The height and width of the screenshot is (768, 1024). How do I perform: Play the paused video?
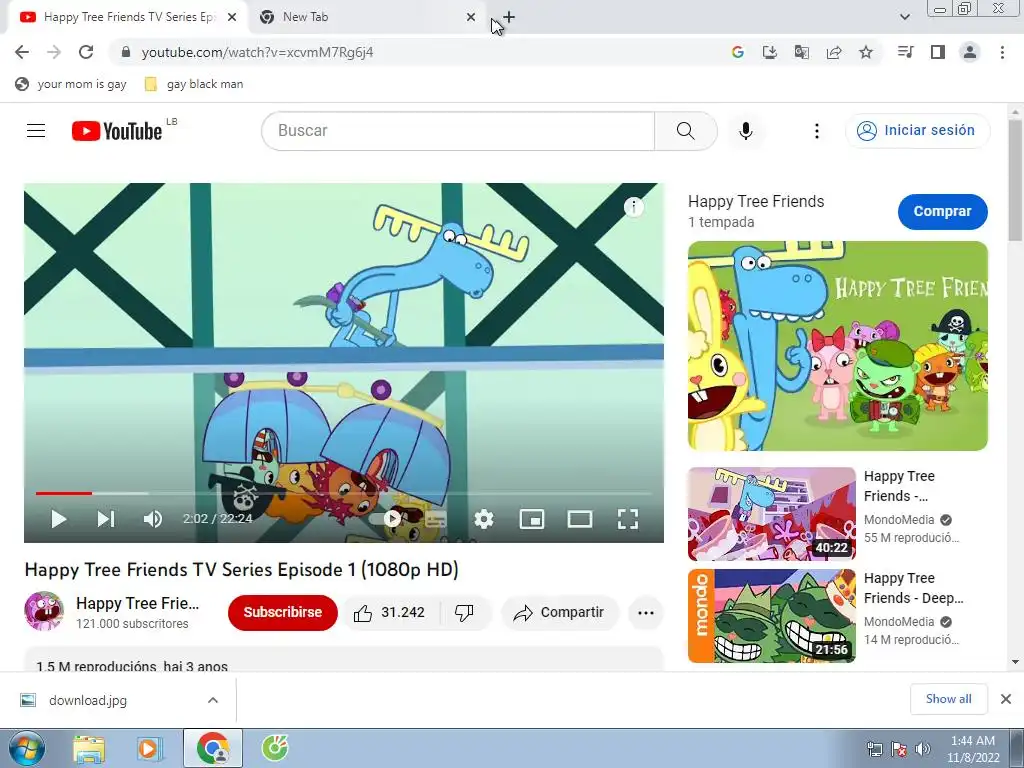point(58,519)
